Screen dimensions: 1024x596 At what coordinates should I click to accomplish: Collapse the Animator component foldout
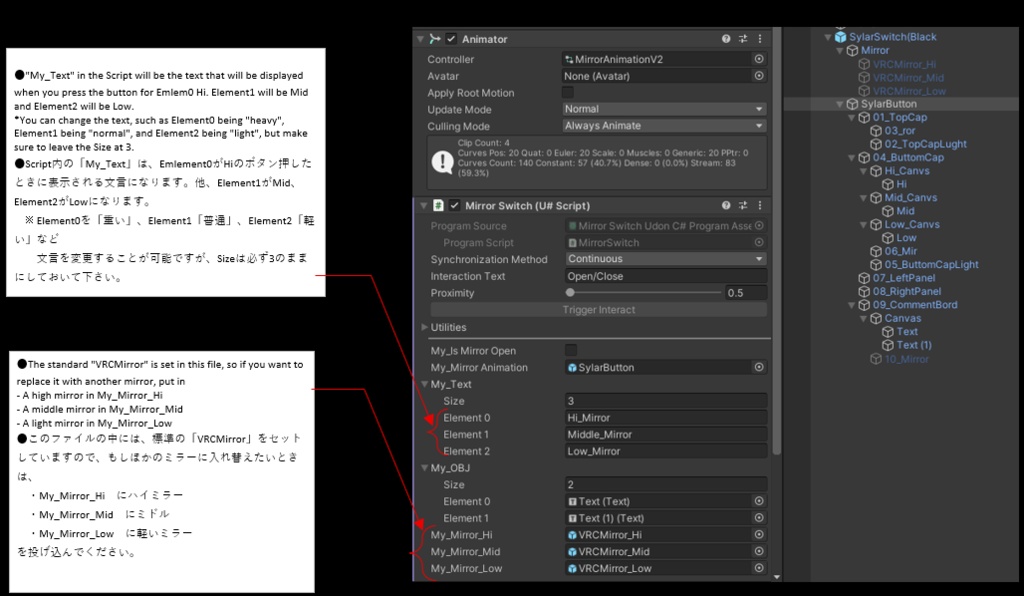[421, 39]
